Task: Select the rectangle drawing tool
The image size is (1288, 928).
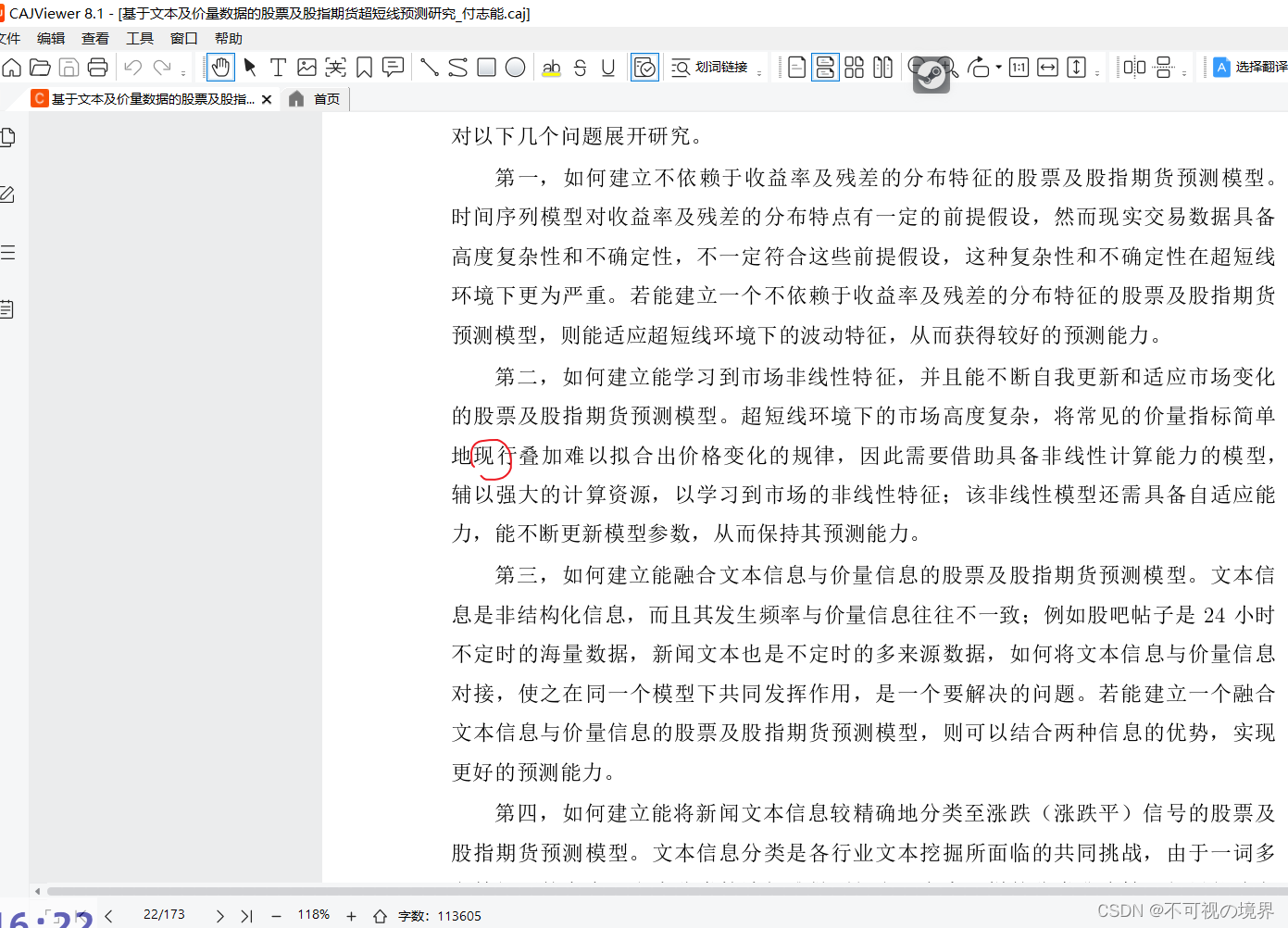Action: tap(486, 68)
